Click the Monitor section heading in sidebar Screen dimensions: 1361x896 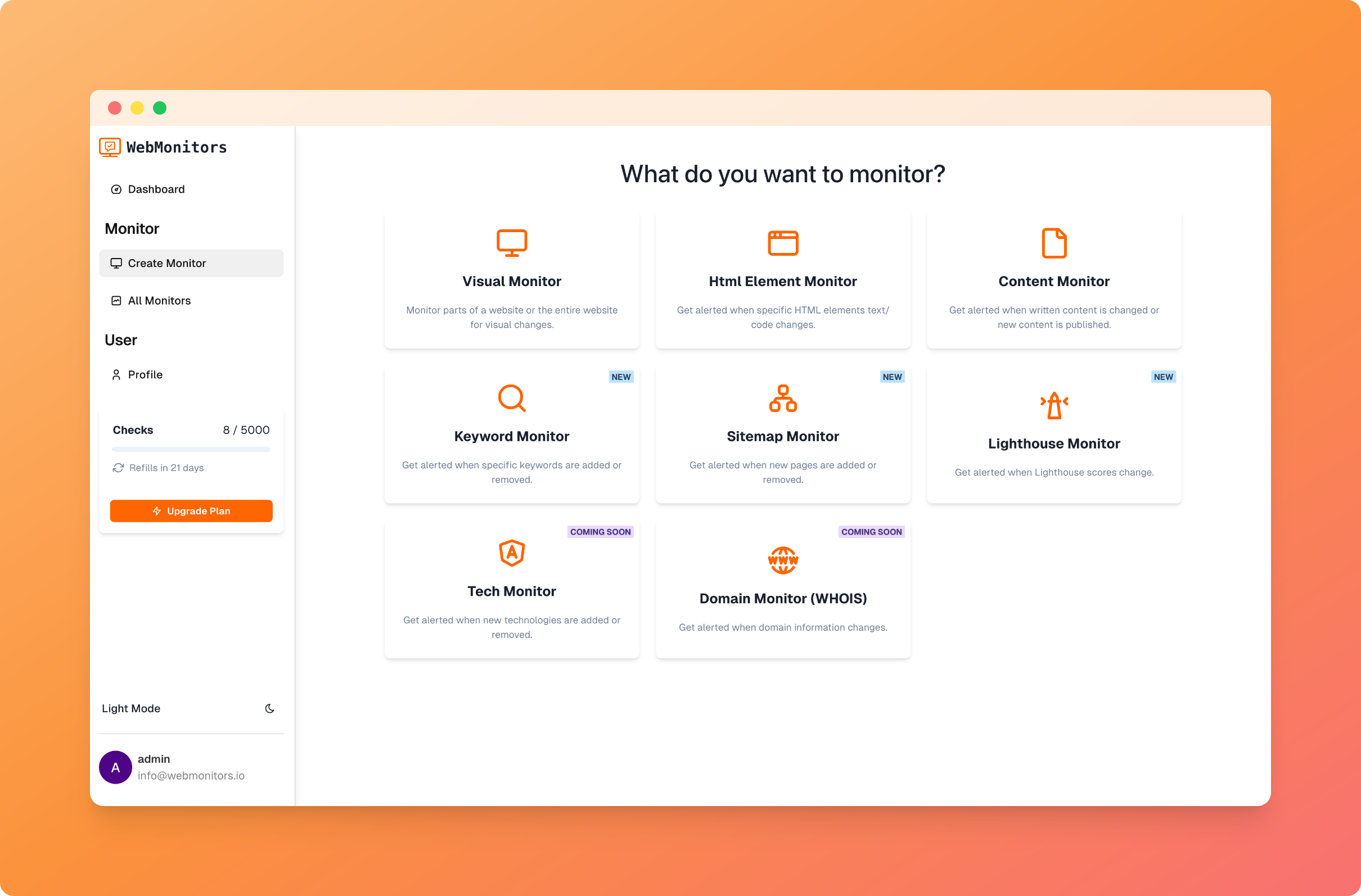point(132,229)
